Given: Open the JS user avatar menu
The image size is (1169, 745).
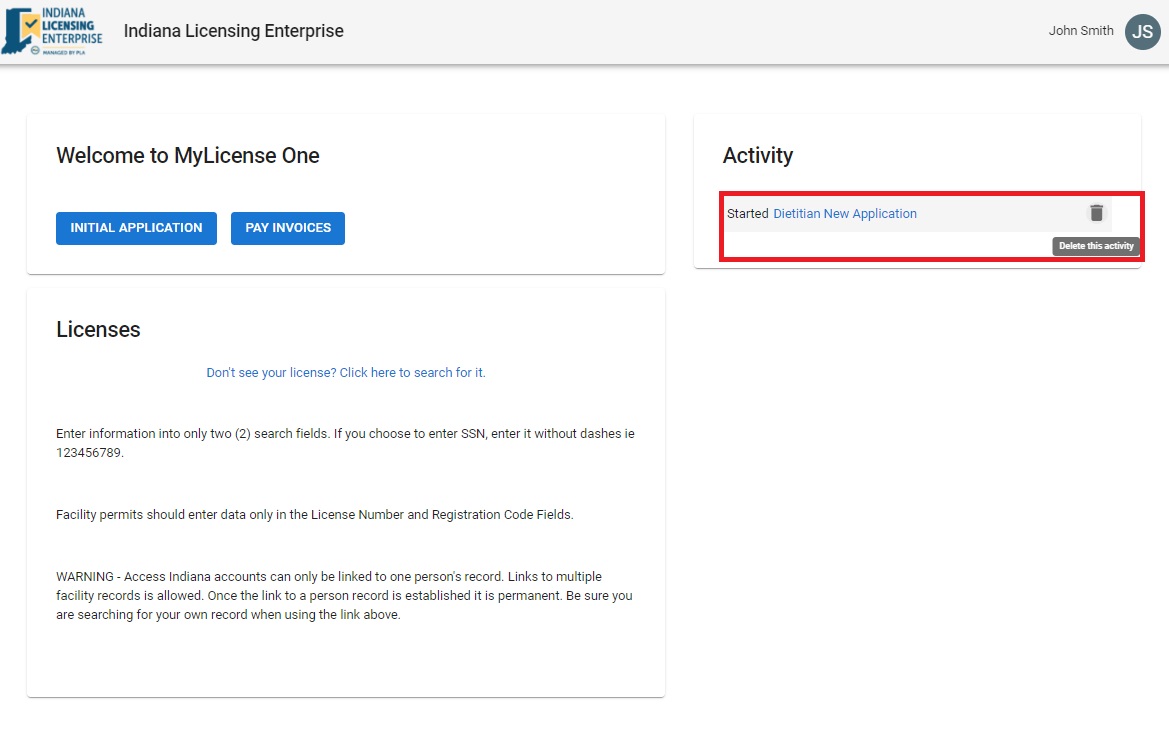Looking at the screenshot, I should (x=1142, y=31).
